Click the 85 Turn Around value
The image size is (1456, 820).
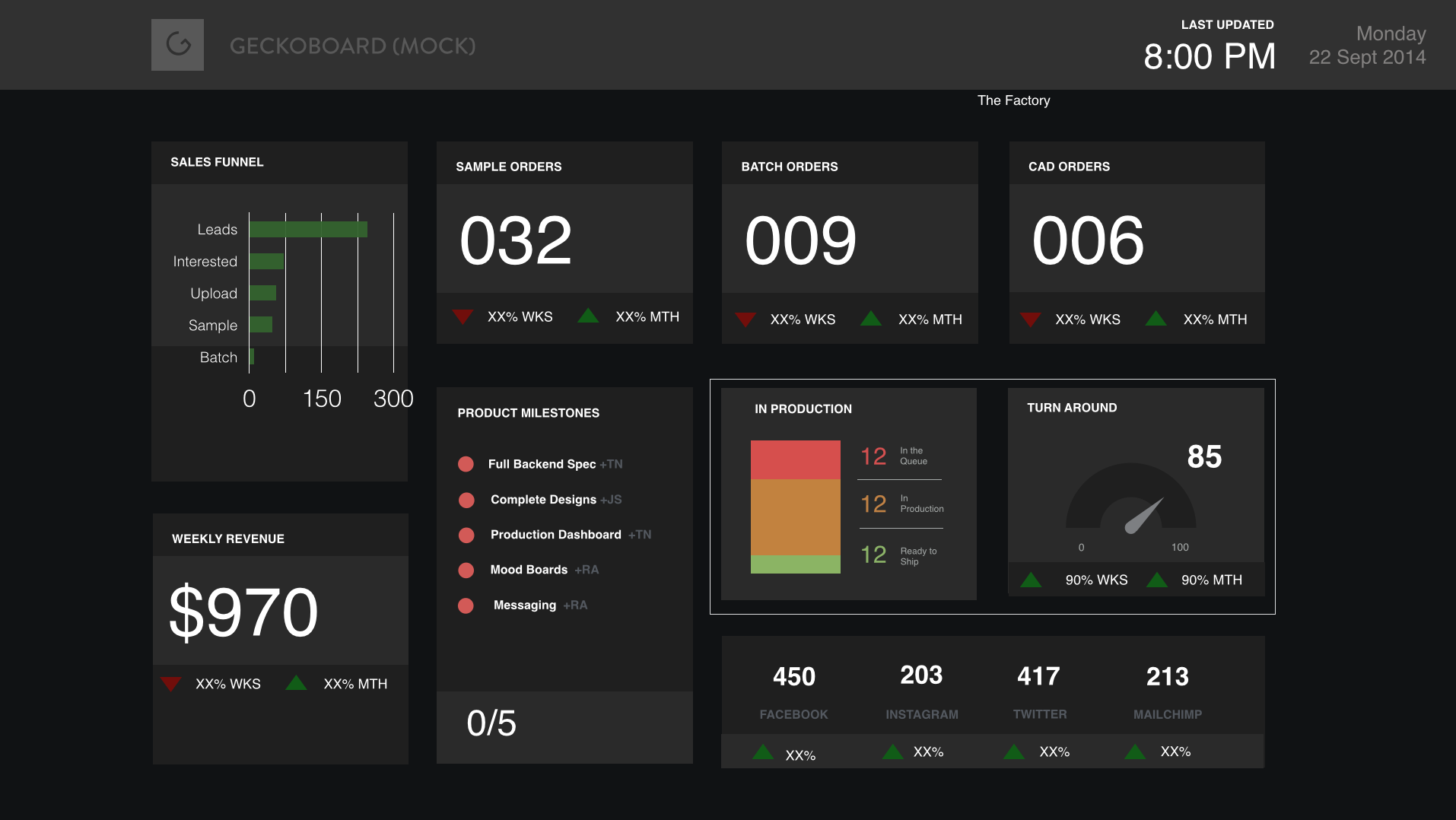point(1204,456)
